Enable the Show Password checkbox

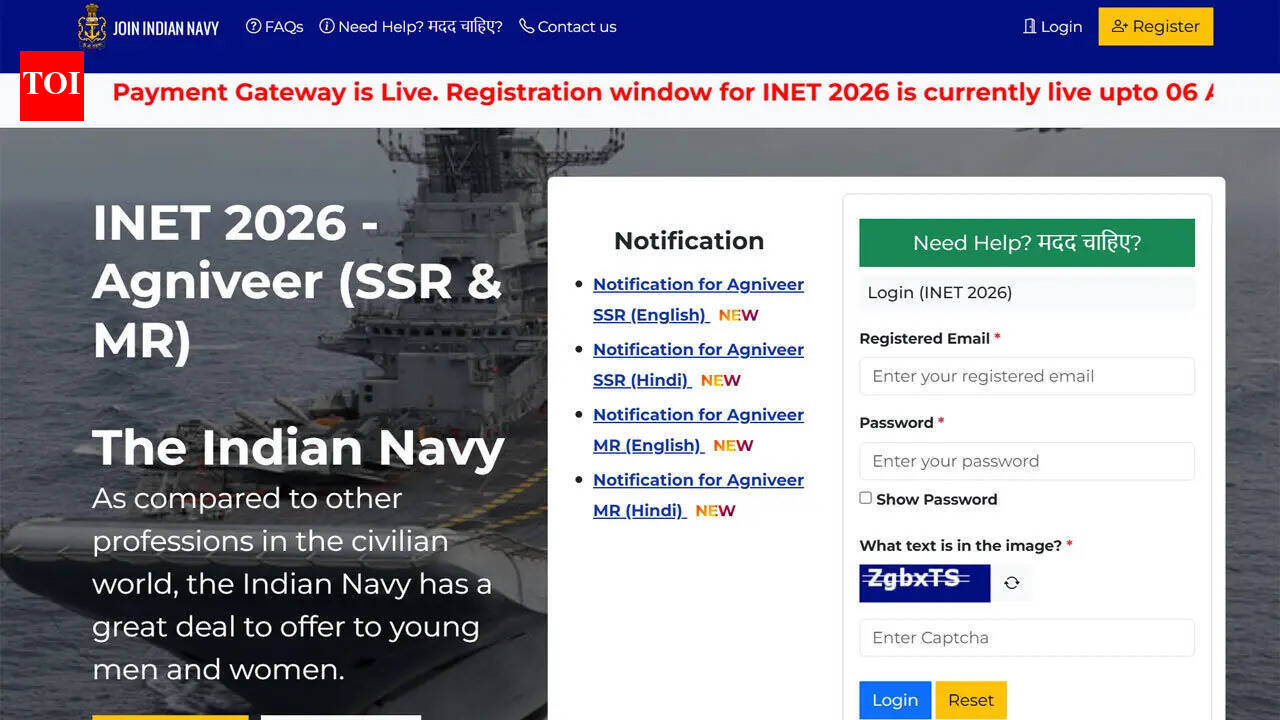coord(865,498)
